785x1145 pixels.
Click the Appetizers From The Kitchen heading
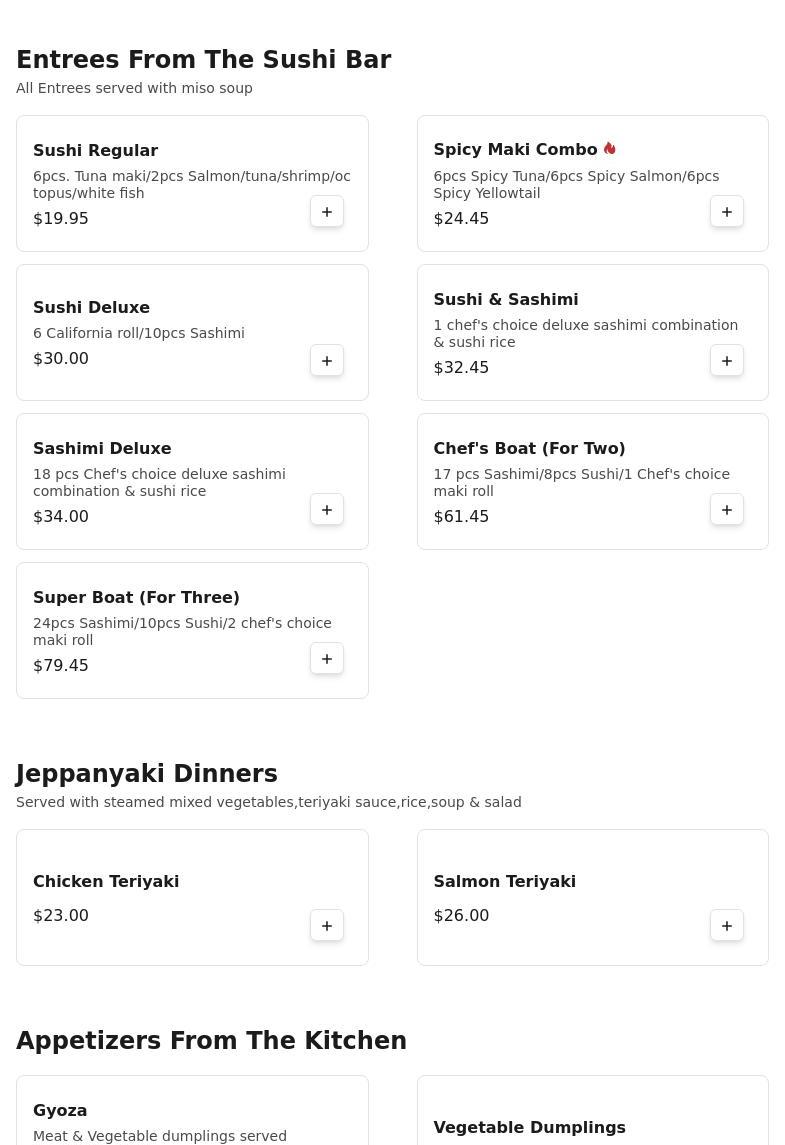point(211,1041)
